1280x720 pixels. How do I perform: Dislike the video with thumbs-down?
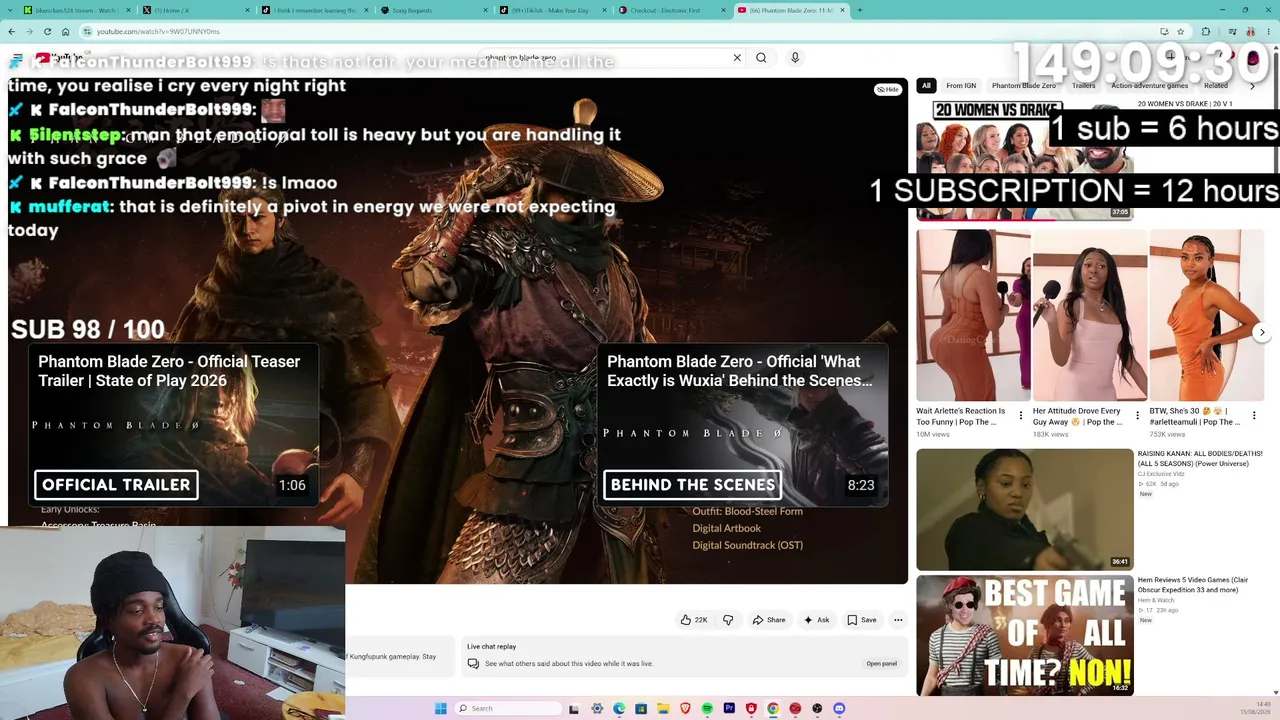728,620
